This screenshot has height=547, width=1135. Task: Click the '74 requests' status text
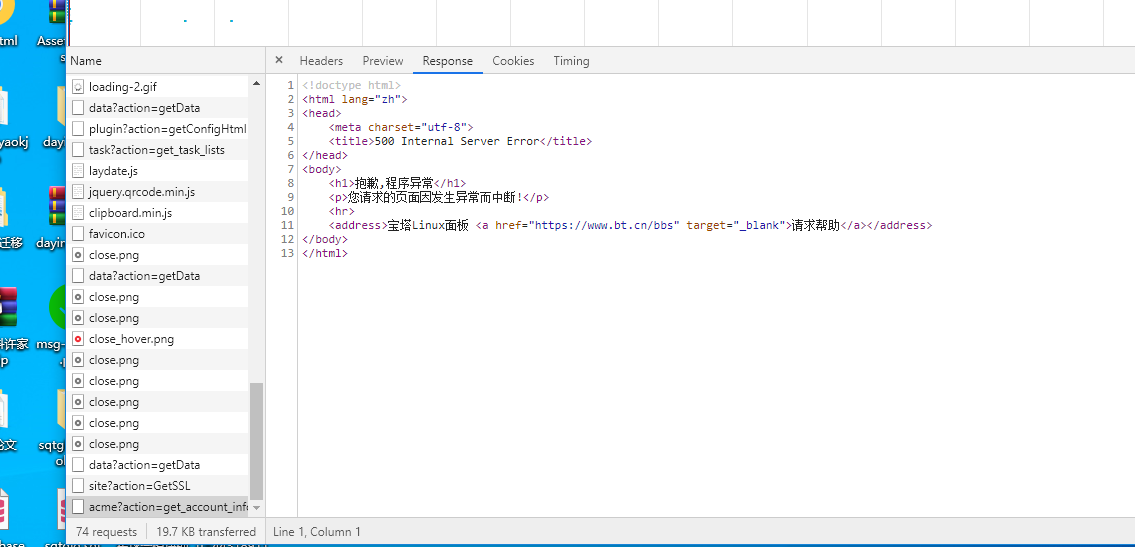[x=106, y=532]
